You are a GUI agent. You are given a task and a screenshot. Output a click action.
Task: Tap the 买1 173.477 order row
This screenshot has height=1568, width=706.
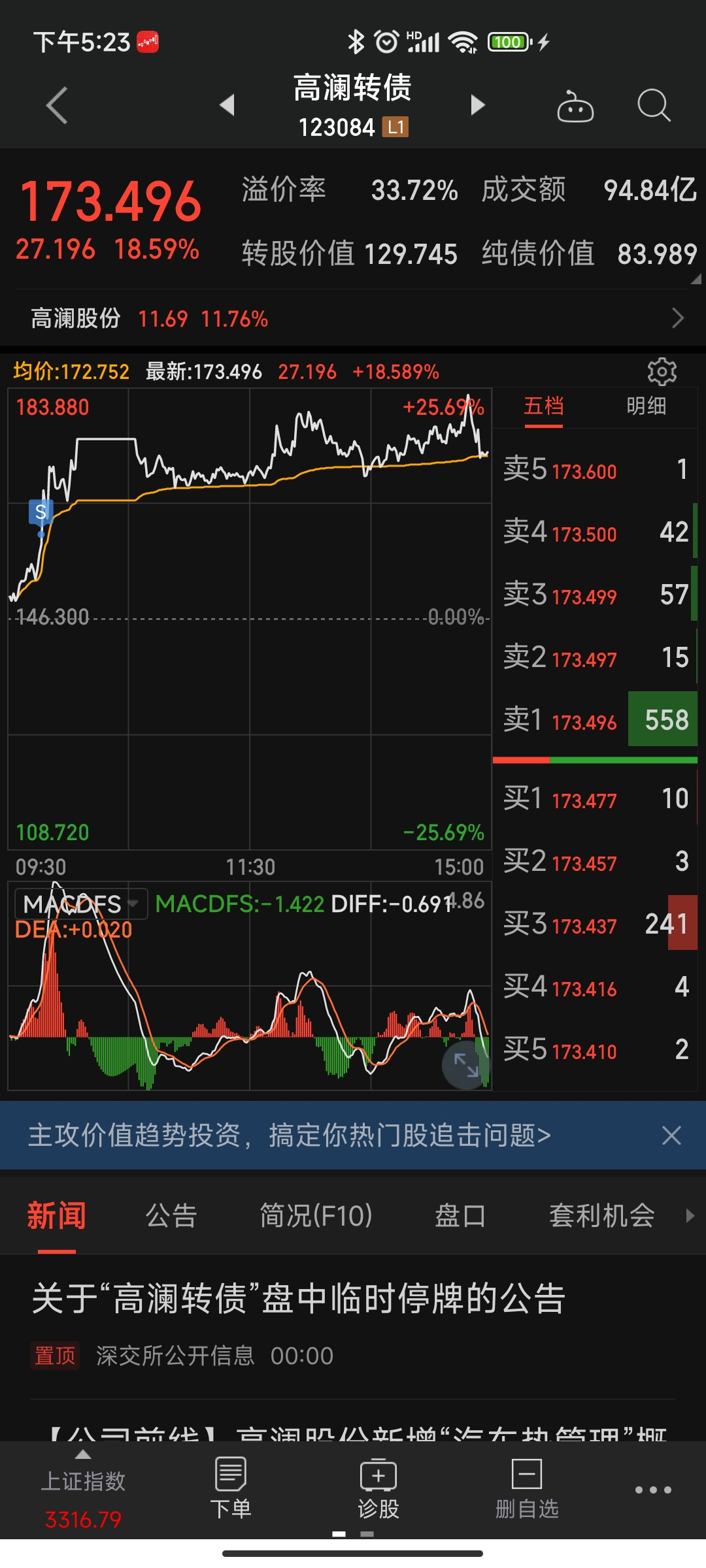[595, 798]
